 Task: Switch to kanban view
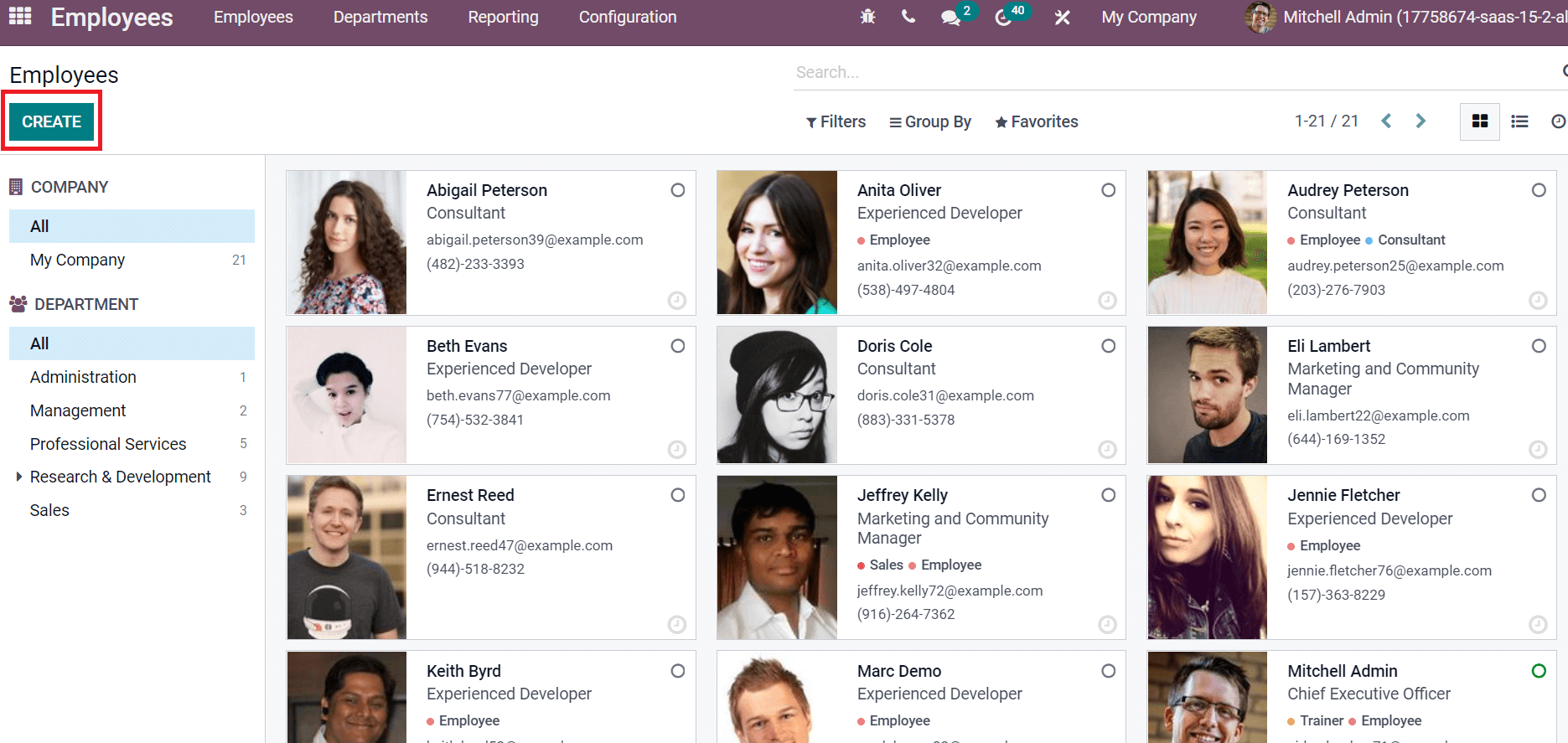1480,121
